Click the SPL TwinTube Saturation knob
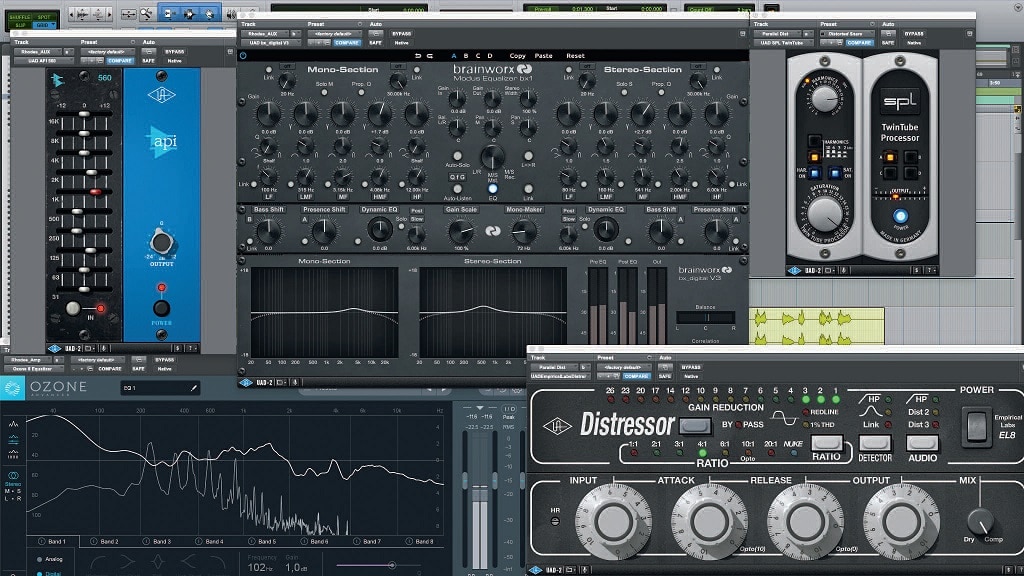This screenshot has height=576, width=1024. click(824, 214)
